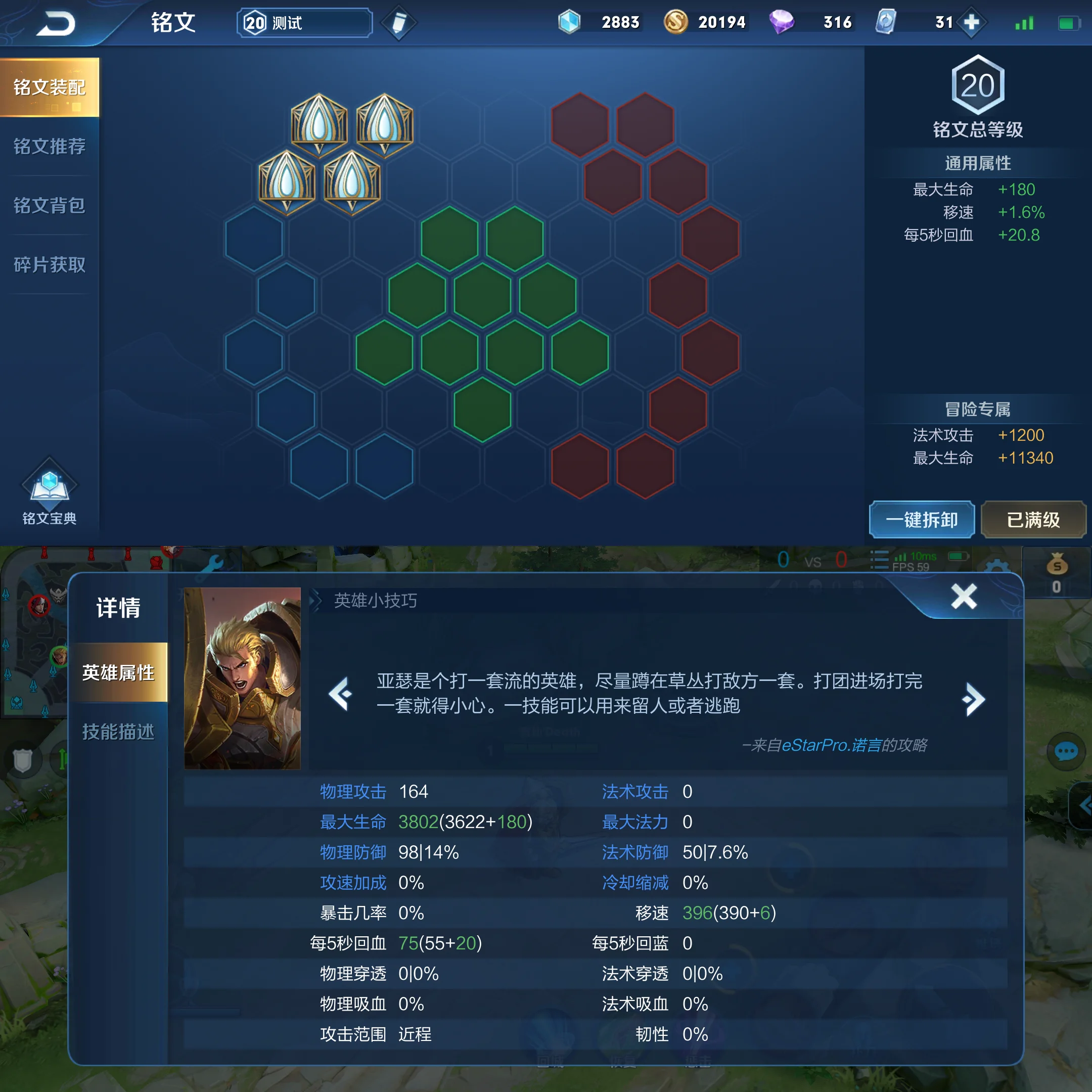
Task: Show next hero tip with right arrow
Action: [973, 699]
